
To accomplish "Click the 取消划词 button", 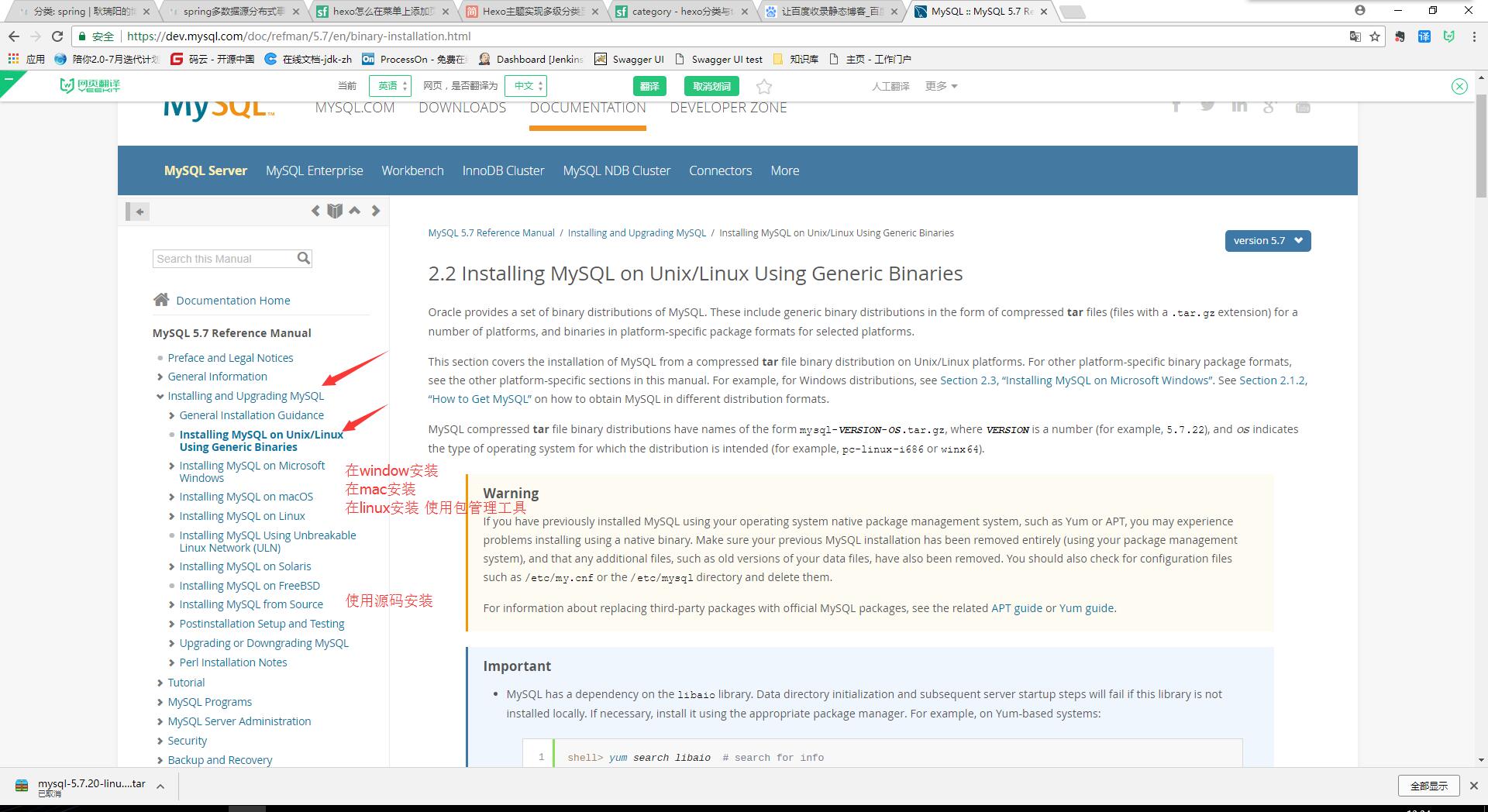I will pos(711,86).
